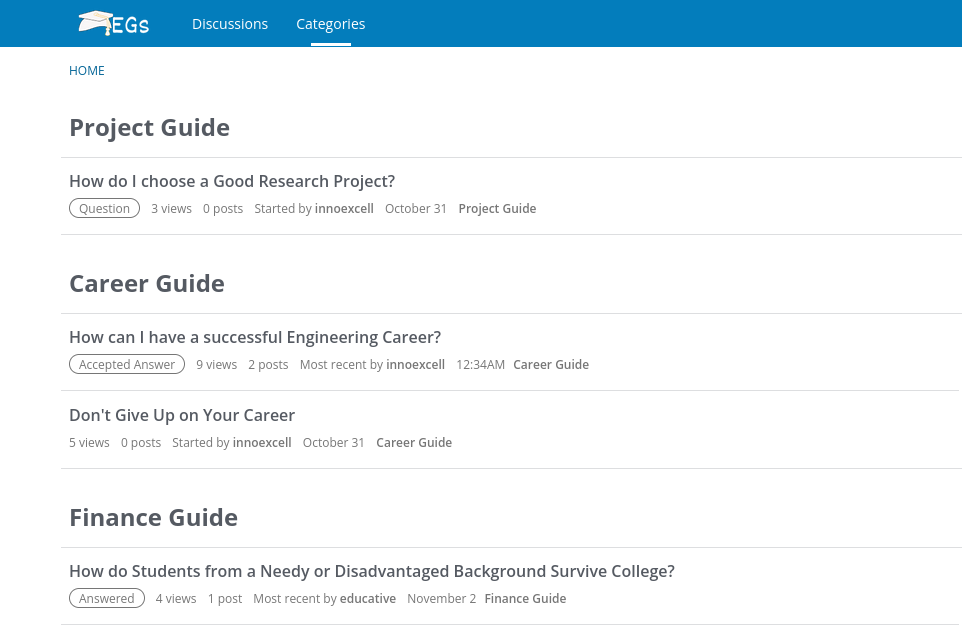This screenshot has height=629, width=962.
Task: Click the 12:34AM timestamp on the engineering thread
Action: [480, 364]
